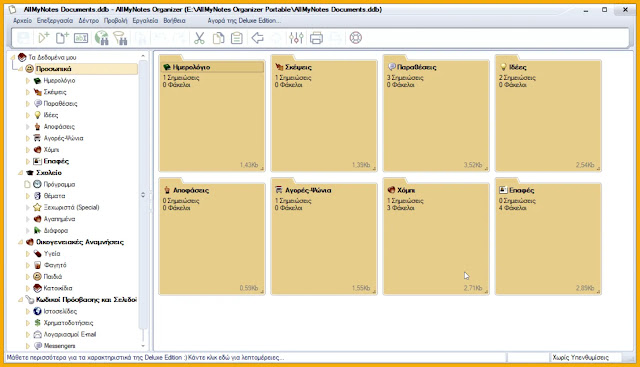Open the Επεξεργασία menu
The height and width of the screenshot is (367, 640).
point(55,20)
